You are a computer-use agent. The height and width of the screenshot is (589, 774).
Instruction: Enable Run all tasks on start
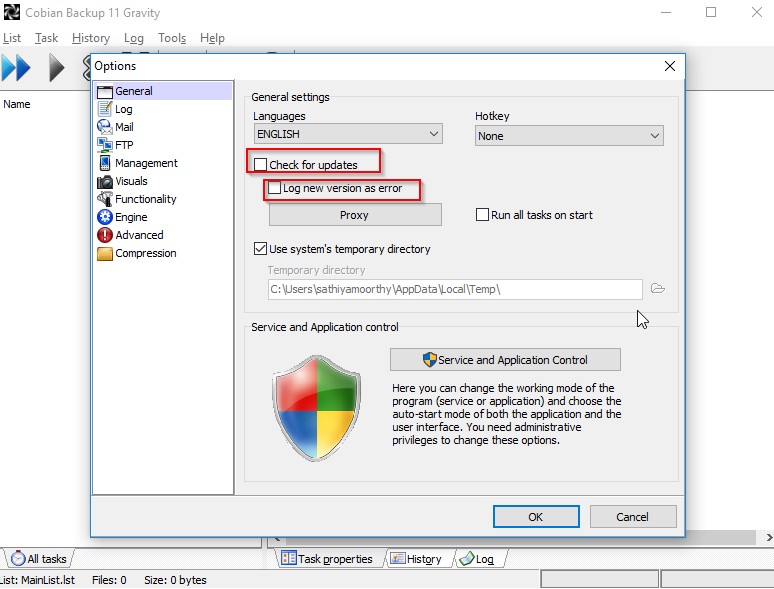point(483,215)
